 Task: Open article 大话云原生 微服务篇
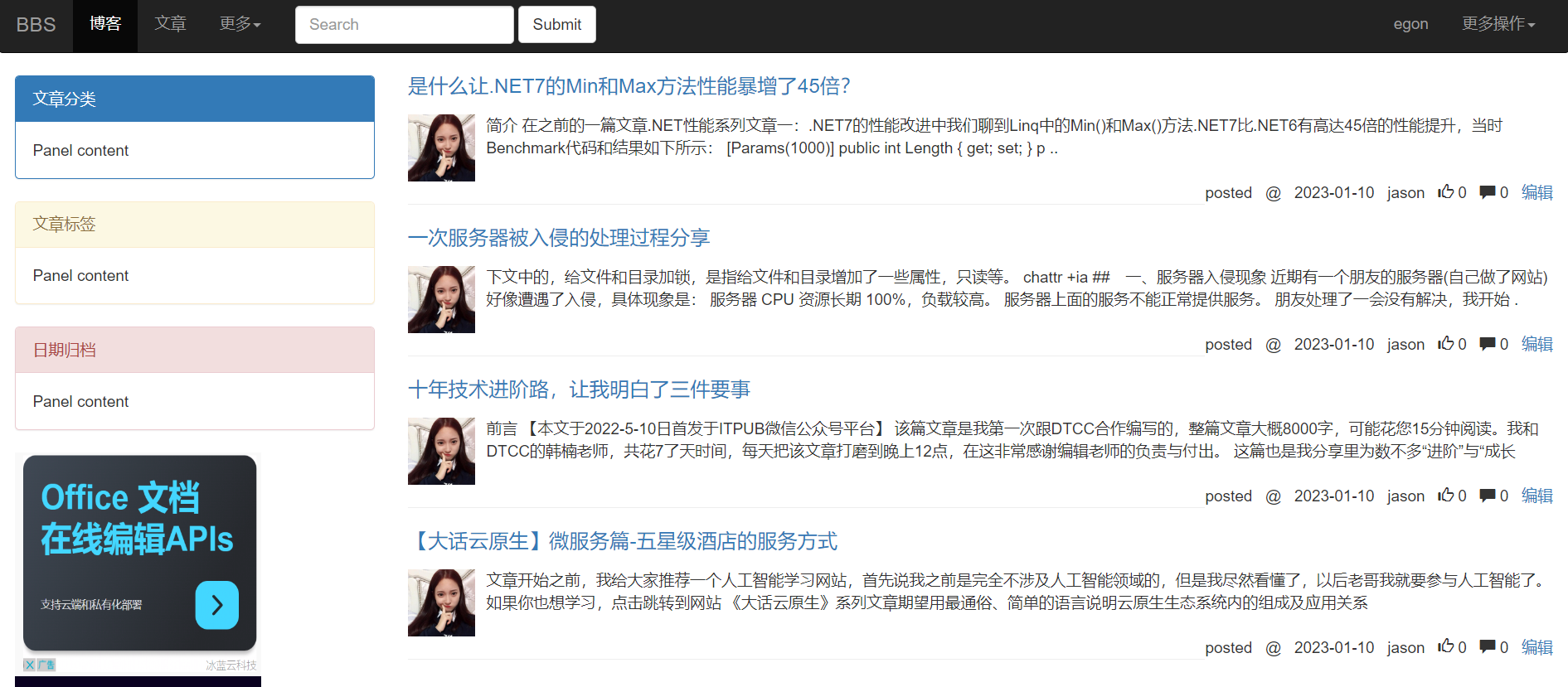[x=623, y=541]
